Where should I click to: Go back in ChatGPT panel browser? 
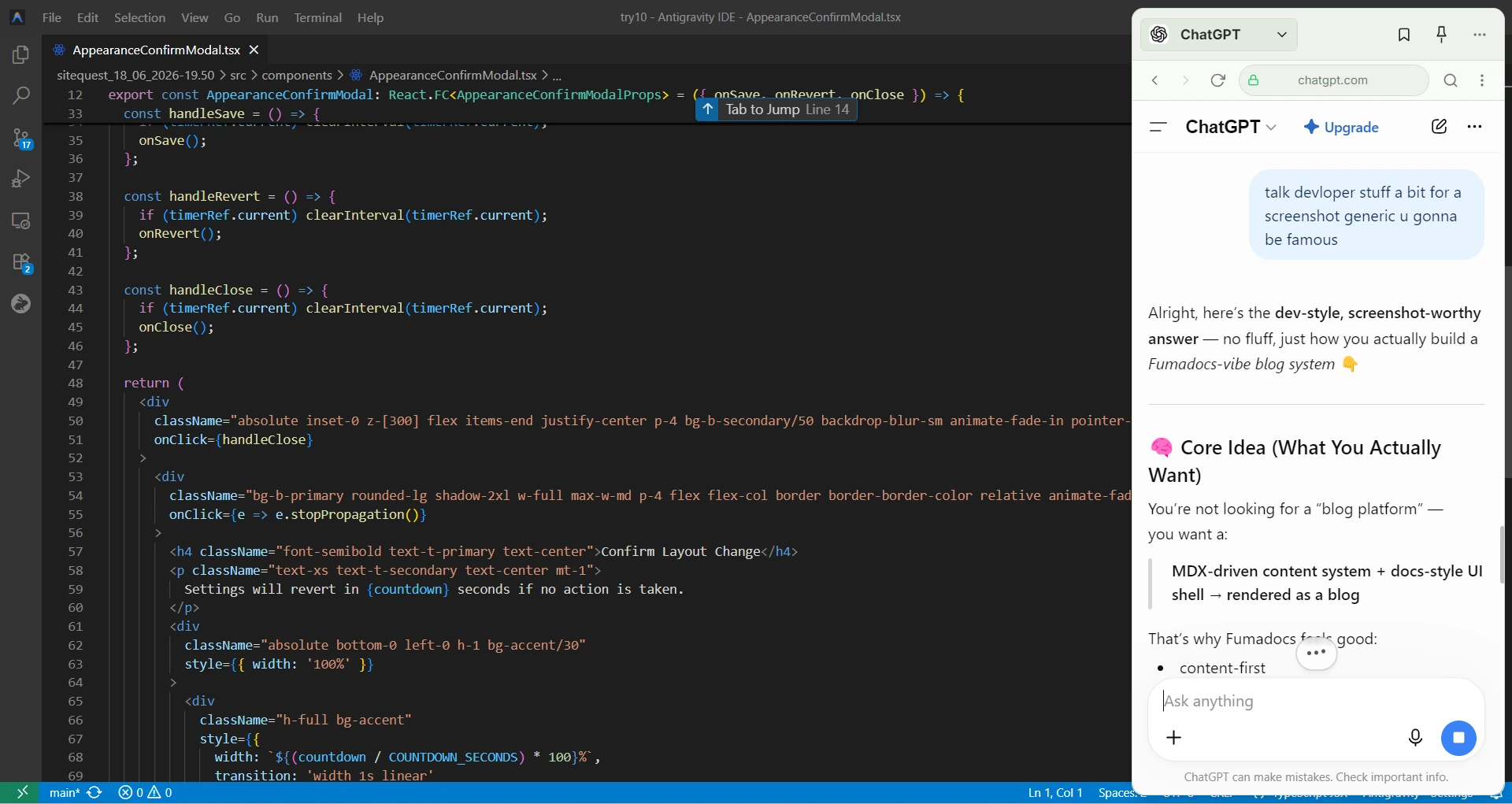tap(1155, 80)
